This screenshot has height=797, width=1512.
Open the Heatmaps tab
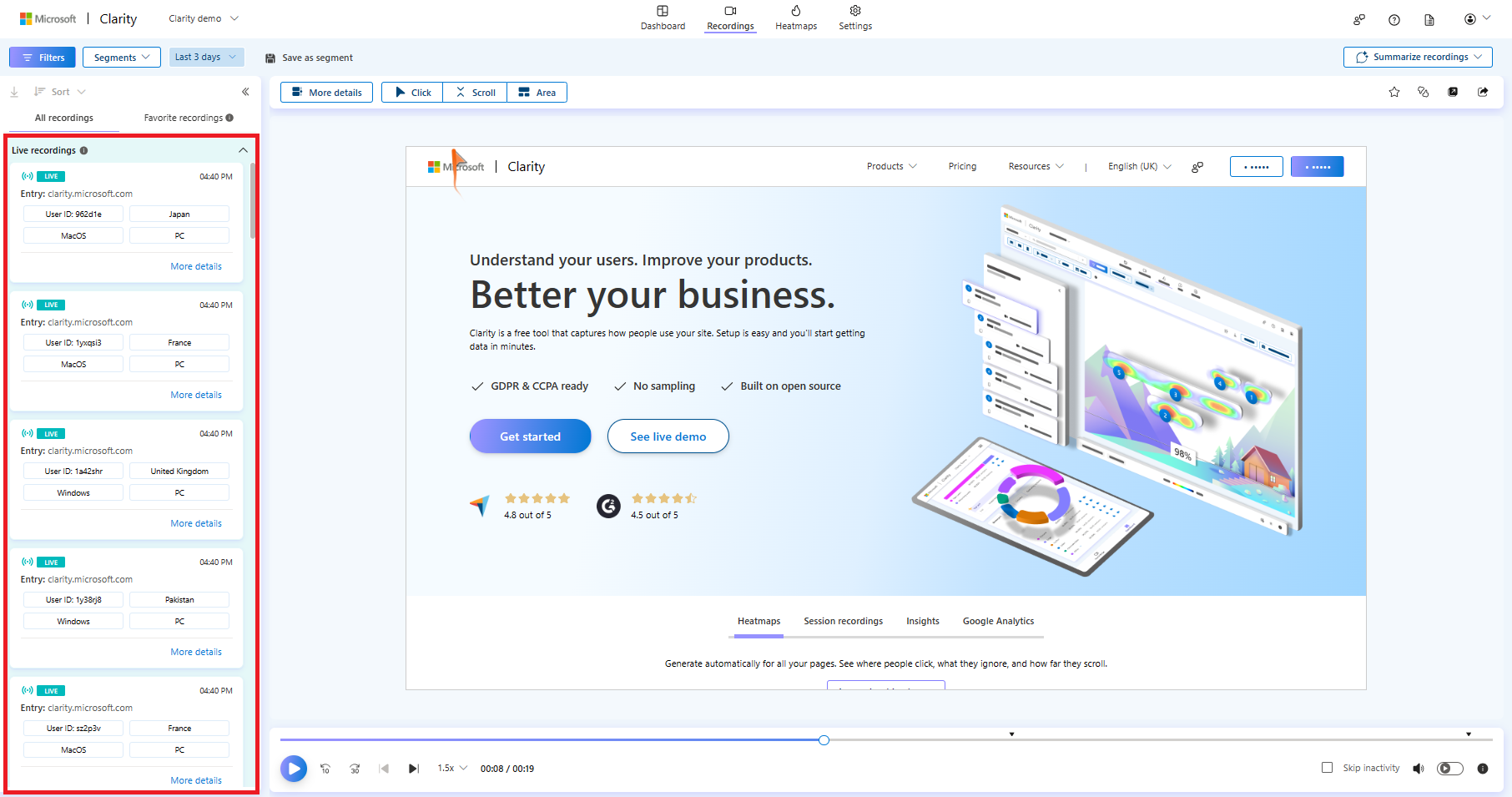796,18
